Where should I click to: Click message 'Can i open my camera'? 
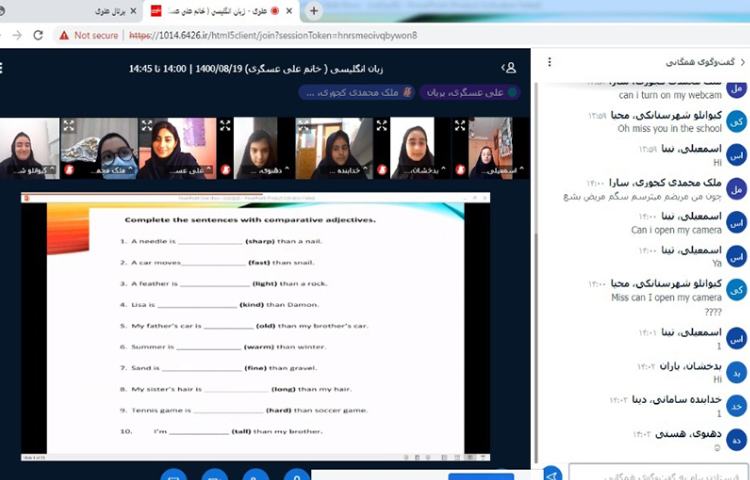pos(676,230)
